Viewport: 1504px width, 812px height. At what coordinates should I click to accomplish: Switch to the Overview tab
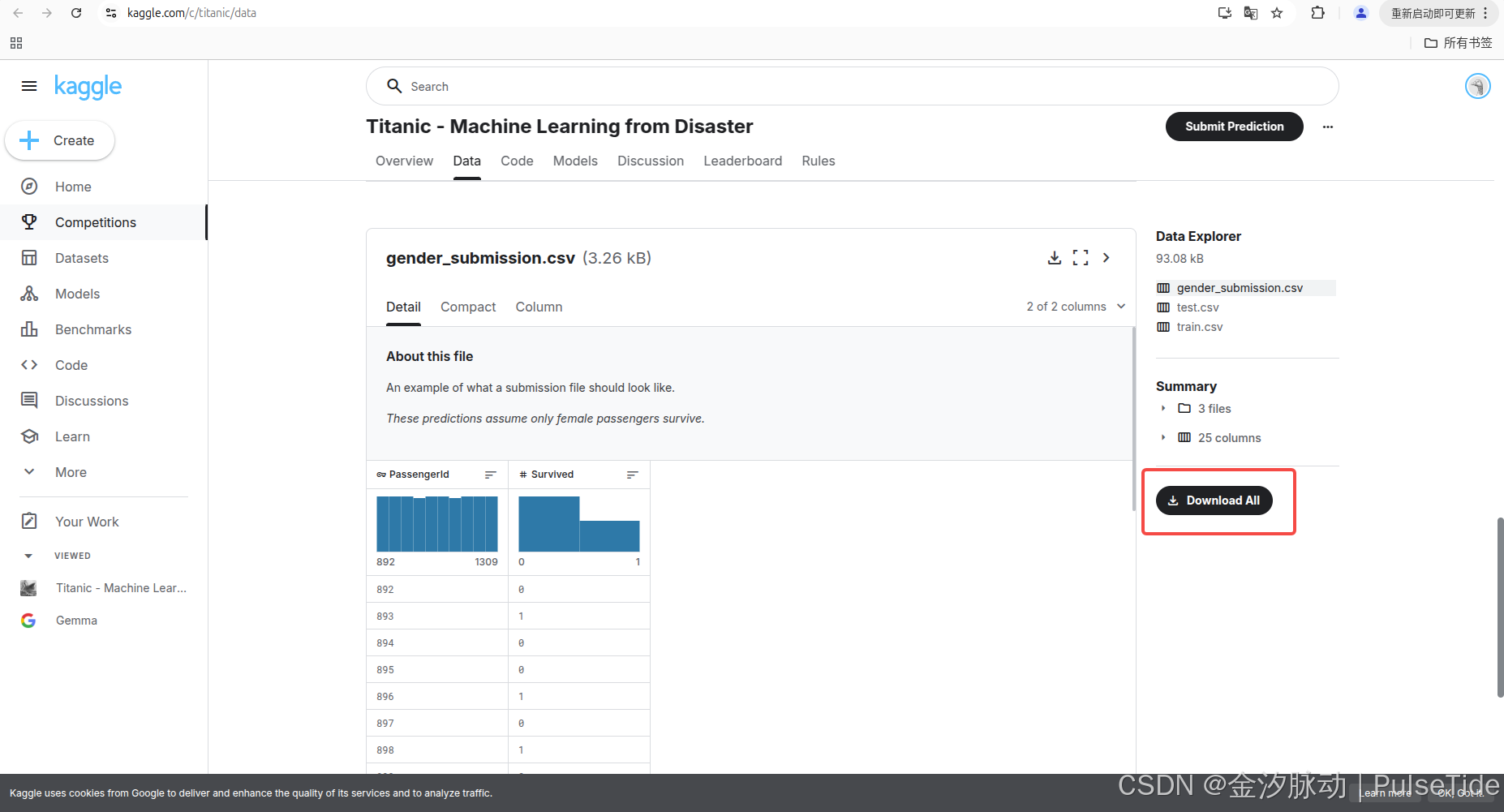pos(404,161)
